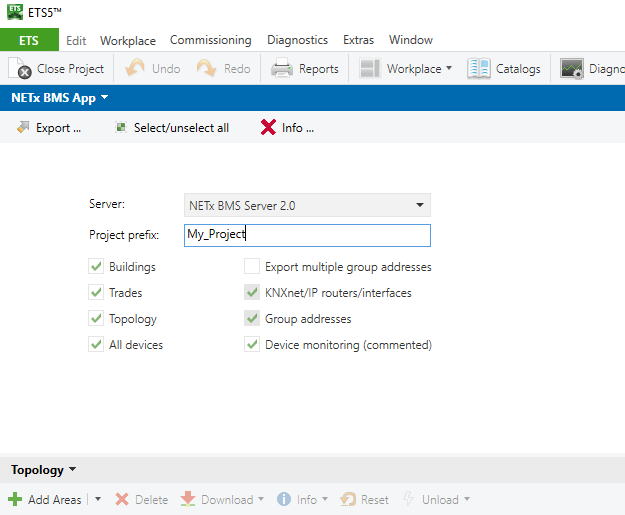
Task: Open the green ETS menu
Action: [29, 40]
